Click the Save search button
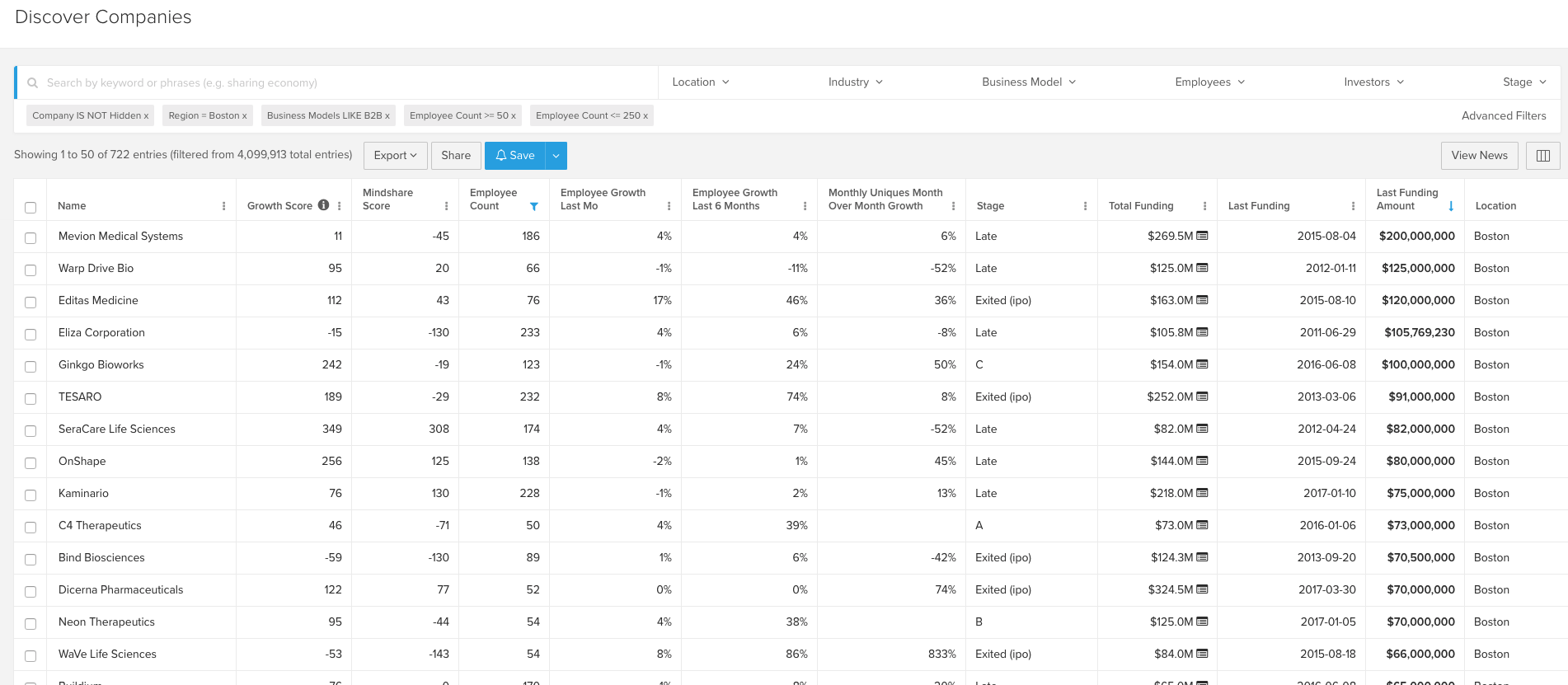This screenshot has width=1568, height=685. click(x=515, y=155)
